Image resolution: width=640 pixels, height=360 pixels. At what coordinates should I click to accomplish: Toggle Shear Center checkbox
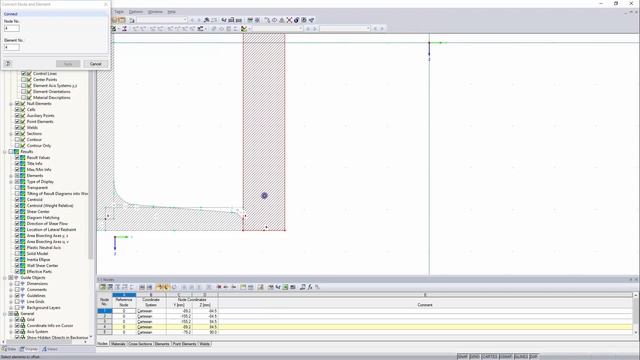coord(17,211)
